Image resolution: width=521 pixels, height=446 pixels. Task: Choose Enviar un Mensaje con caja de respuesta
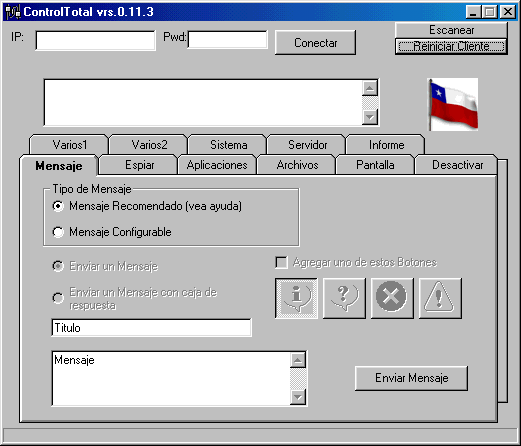[58, 298]
